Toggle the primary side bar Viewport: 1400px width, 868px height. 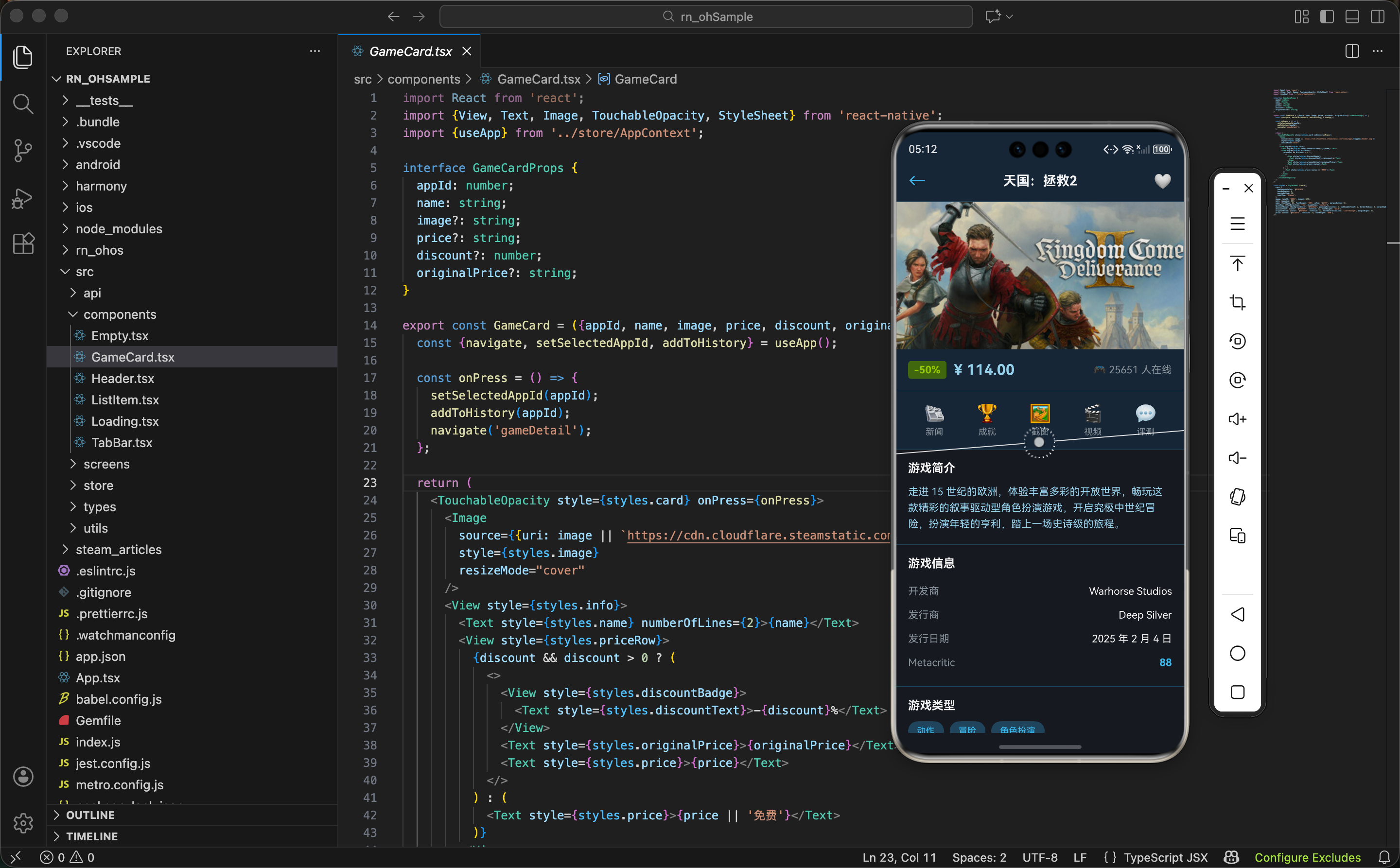(1327, 17)
